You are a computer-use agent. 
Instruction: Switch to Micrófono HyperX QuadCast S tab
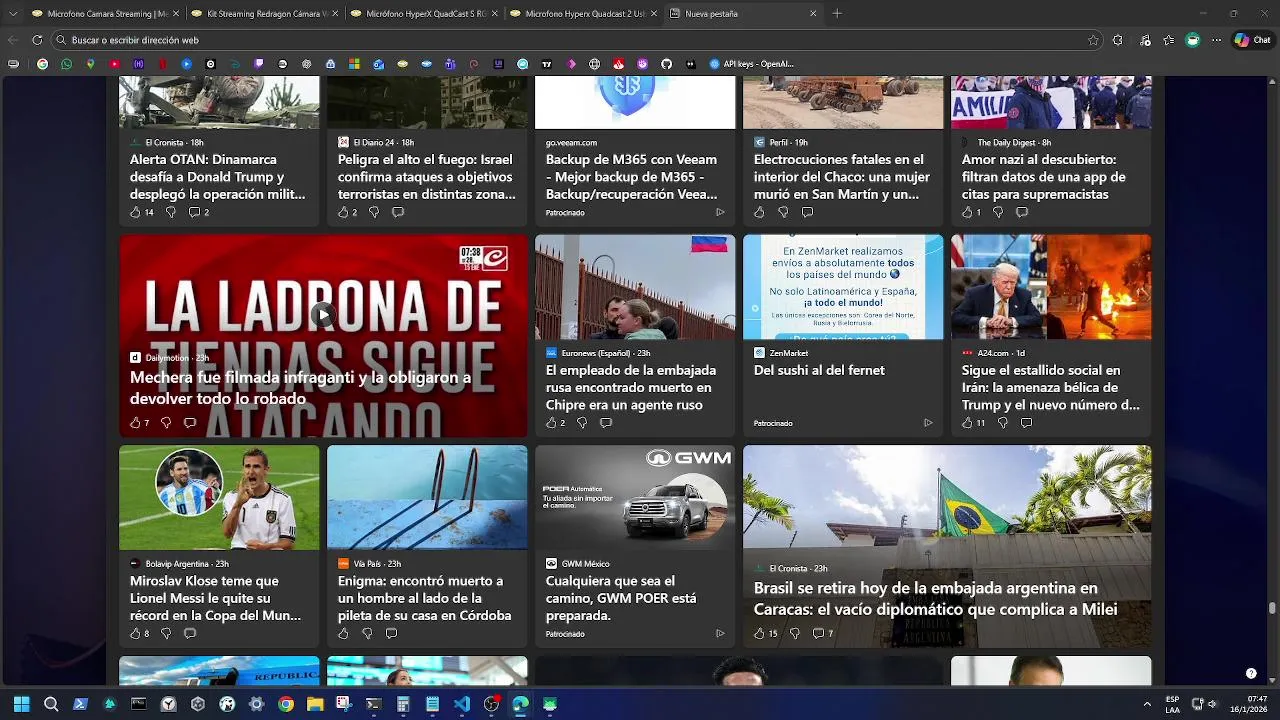pos(424,14)
